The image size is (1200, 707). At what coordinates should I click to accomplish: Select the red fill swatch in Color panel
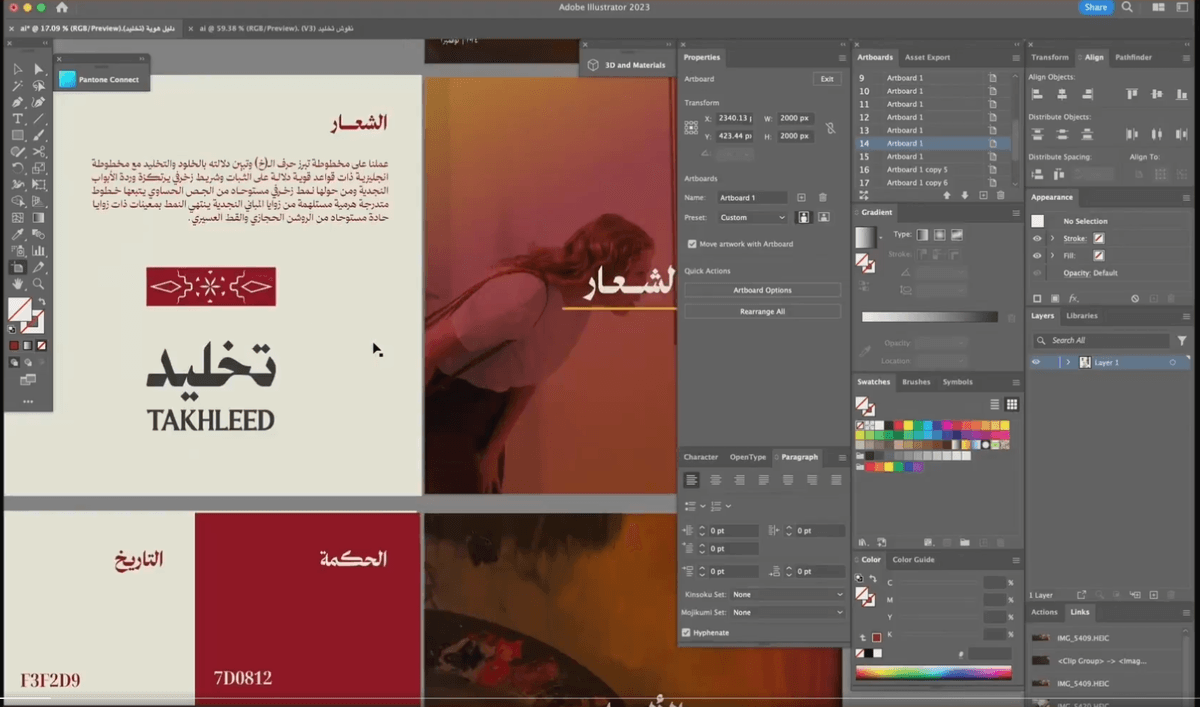(876, 637)
